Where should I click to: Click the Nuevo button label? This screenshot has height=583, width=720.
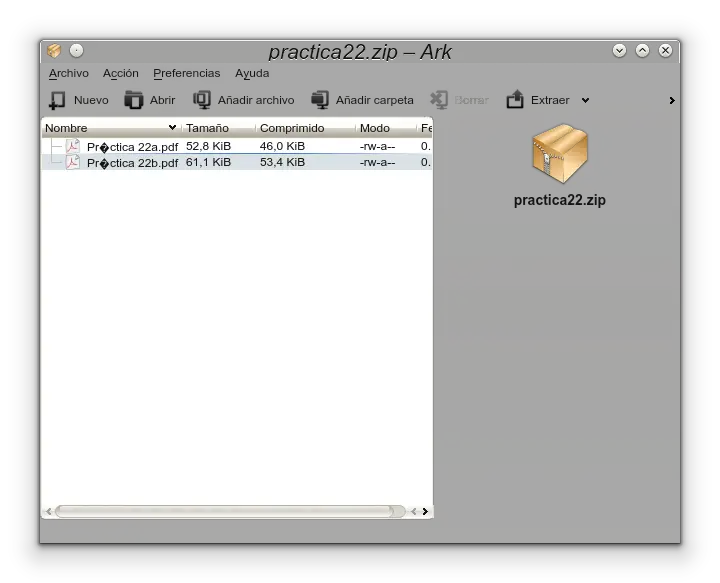pos(91,100)
